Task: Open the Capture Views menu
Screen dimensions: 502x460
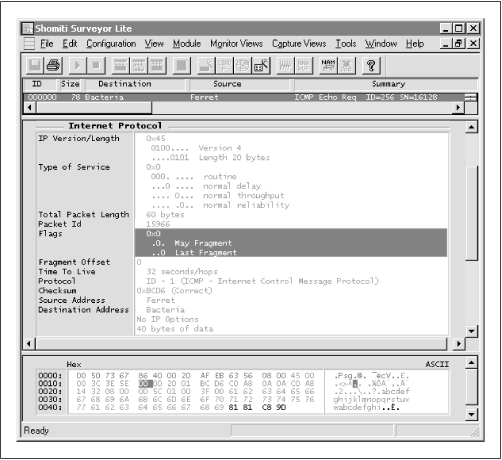Action: [x=299, y=44]
